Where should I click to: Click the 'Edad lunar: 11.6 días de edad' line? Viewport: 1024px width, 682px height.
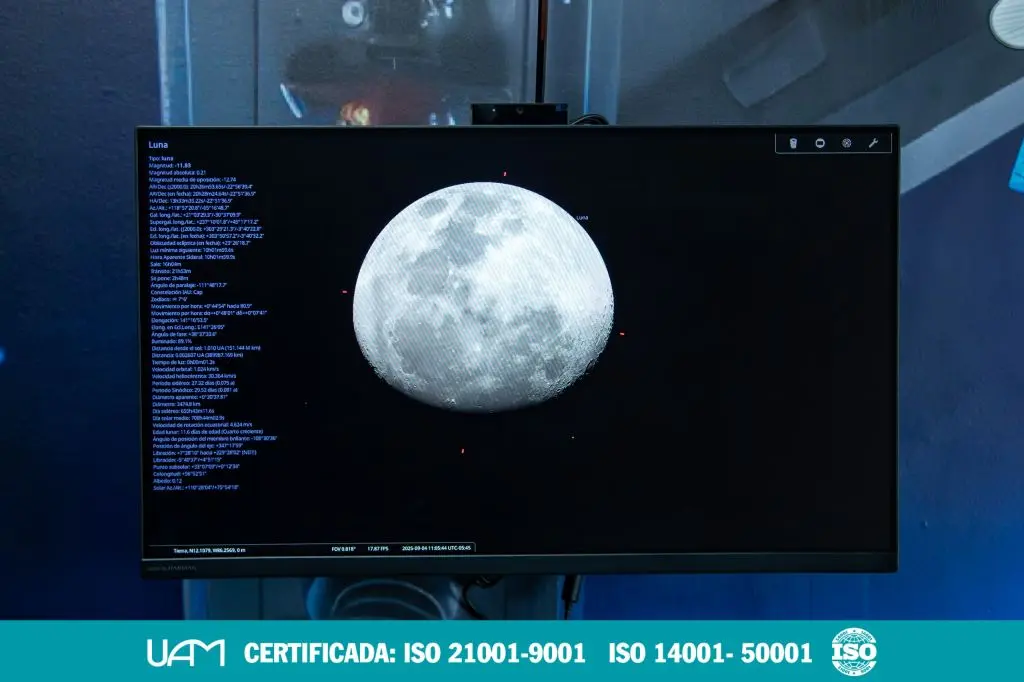[x=208, y=432]
